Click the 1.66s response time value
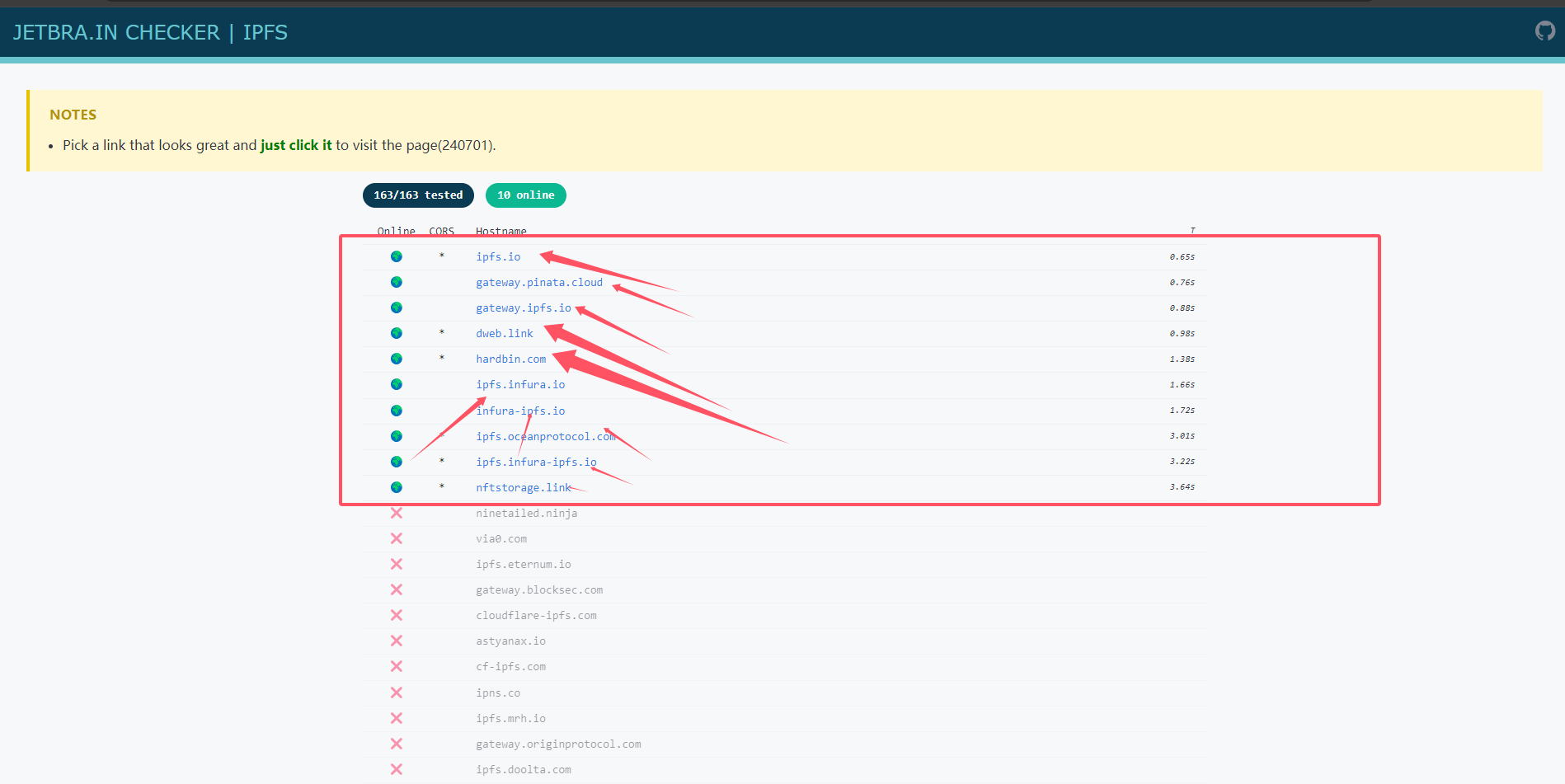Screen dimensions: 1565x784 (x=1182, y=385)
